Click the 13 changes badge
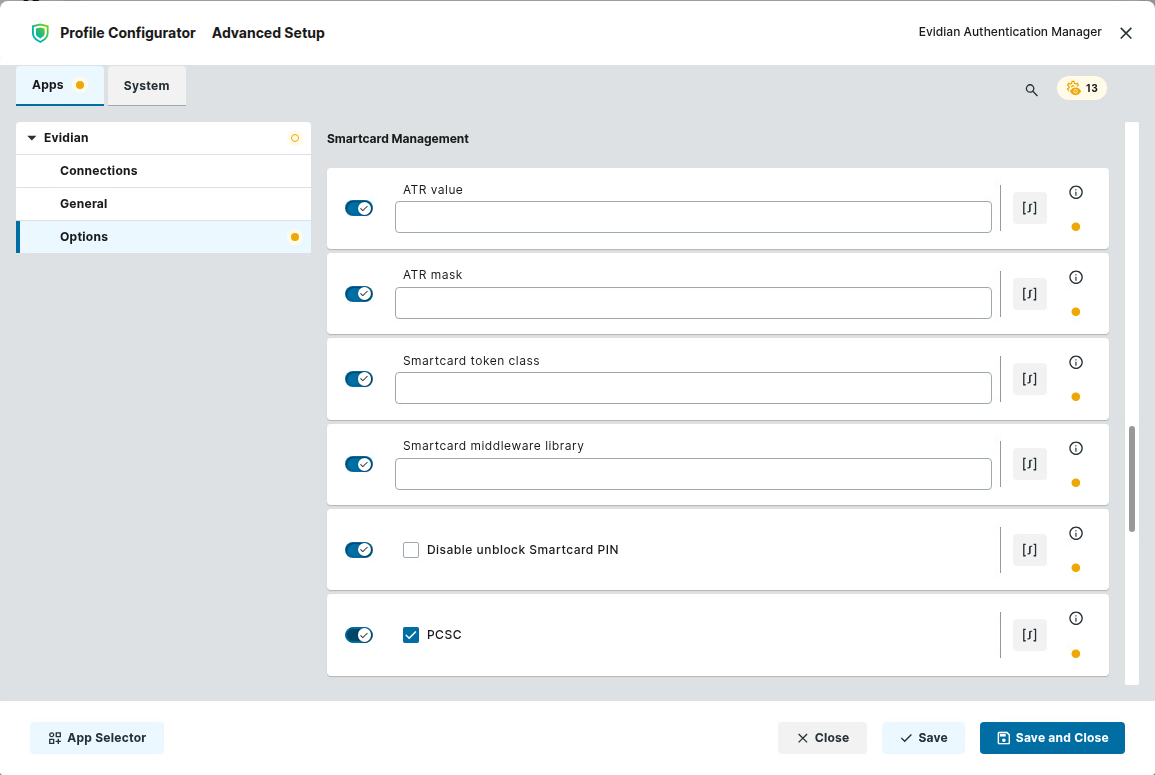The image size is (1155, 775). coord(1081,88)
